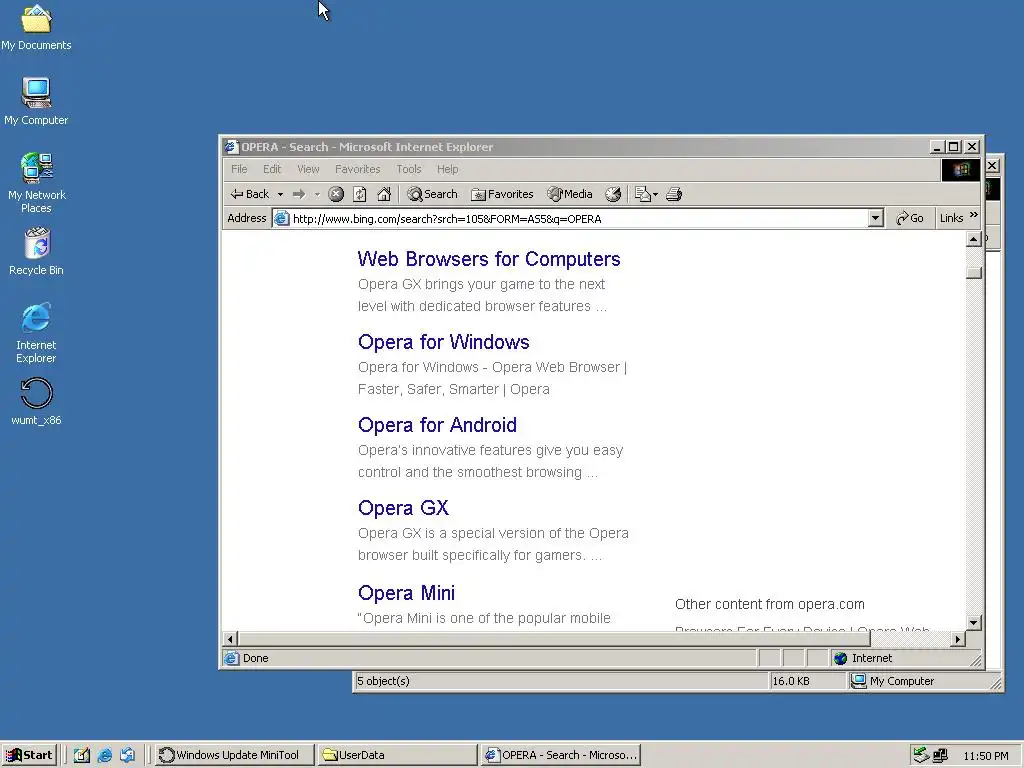Open the History toolbar icon
This screenshot has height=768, width=1024.
click(613, 194)
